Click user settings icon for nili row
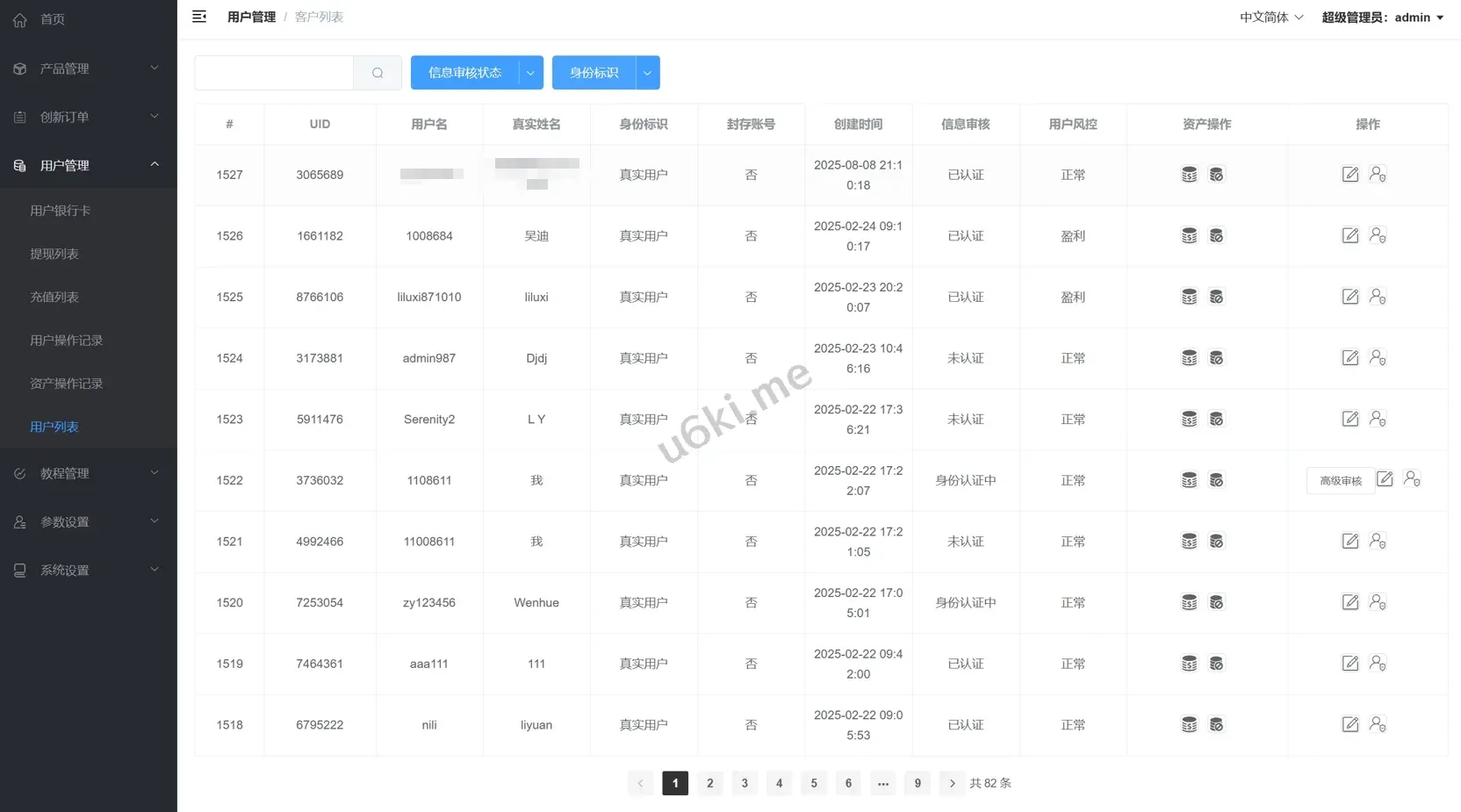Viewport: 1461px width, 812px height. 1378,724
